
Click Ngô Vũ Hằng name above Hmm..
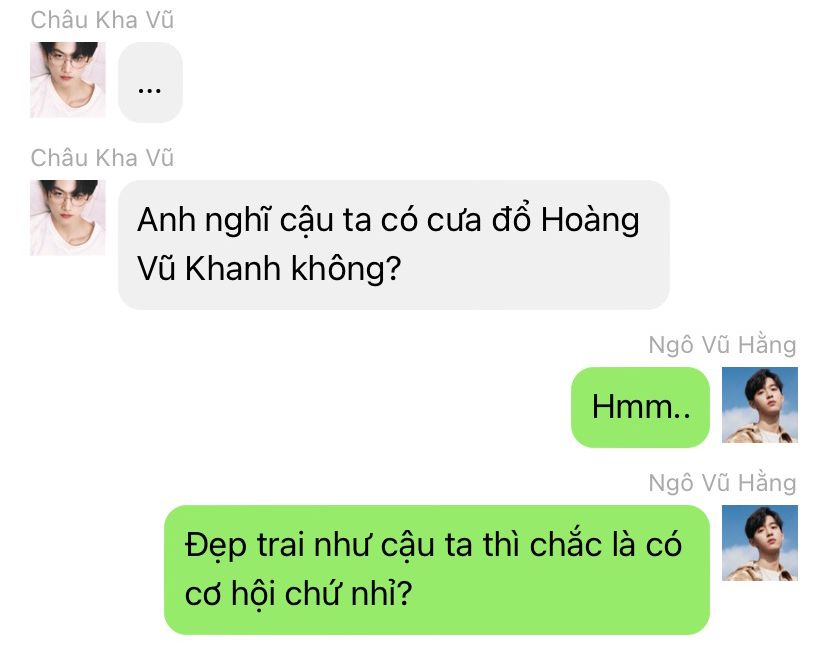coord(722,345)
